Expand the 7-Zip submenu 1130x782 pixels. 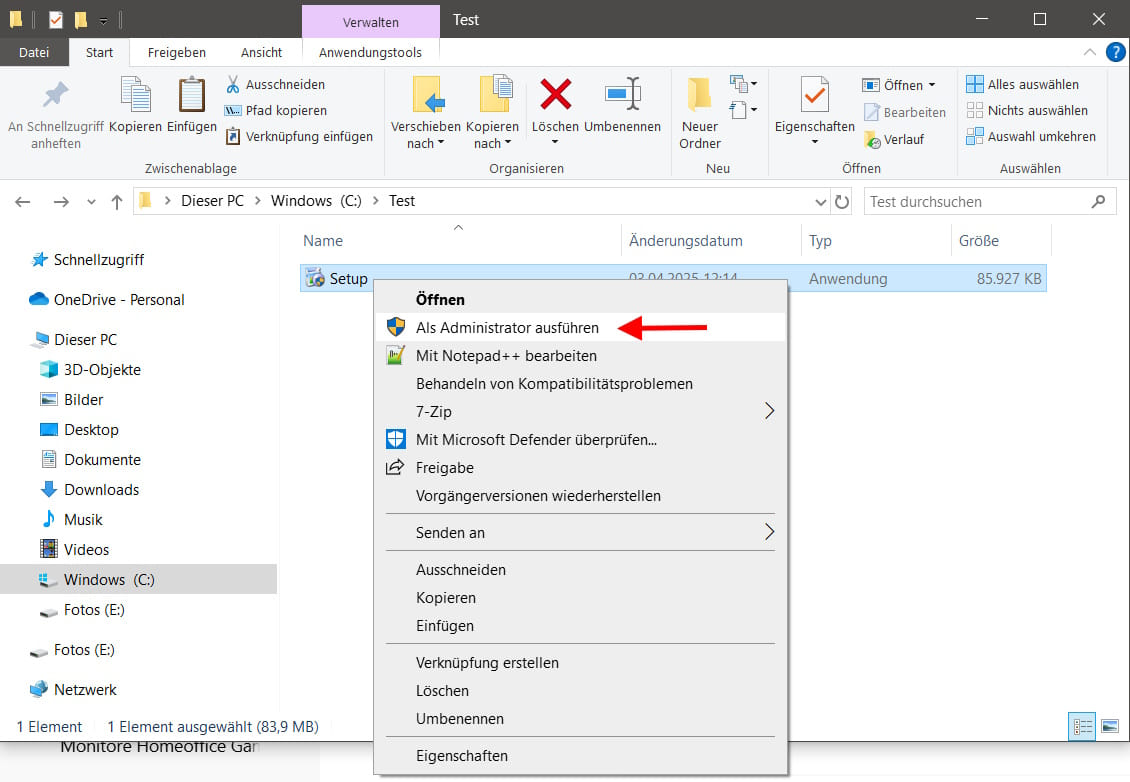(x=580, y=411)
